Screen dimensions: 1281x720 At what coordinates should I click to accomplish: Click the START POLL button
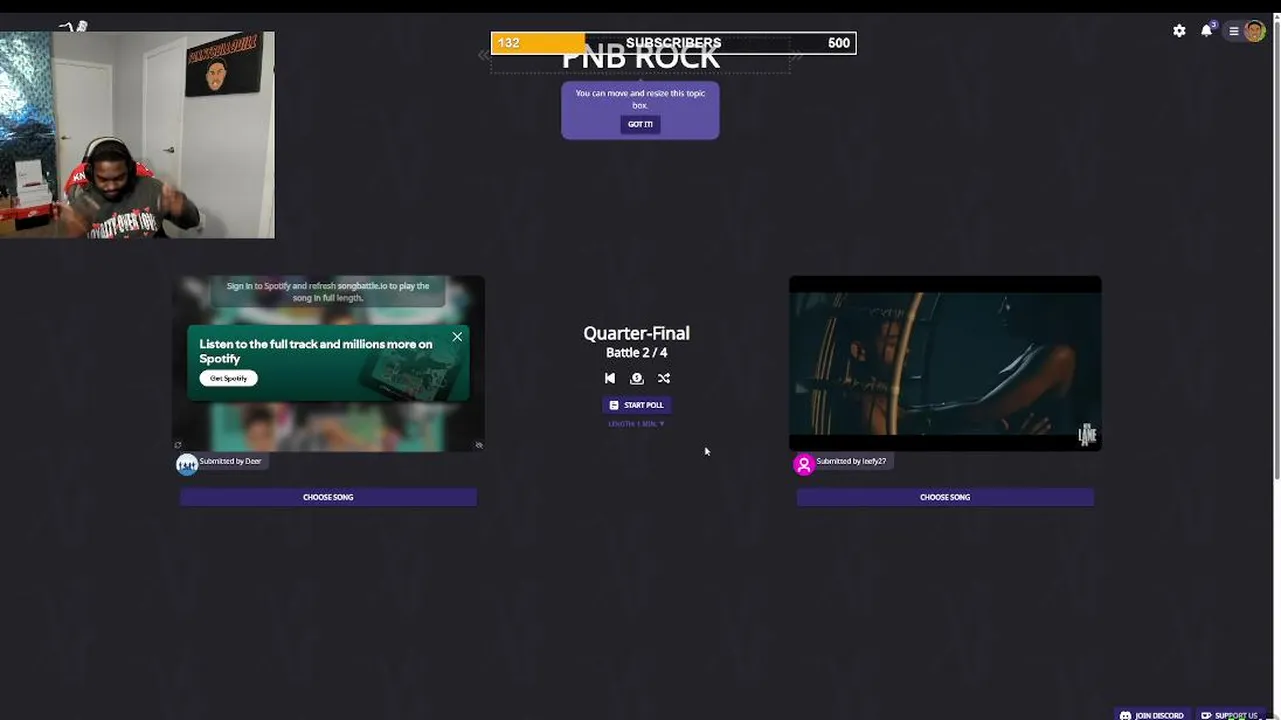tap(637, 405)
